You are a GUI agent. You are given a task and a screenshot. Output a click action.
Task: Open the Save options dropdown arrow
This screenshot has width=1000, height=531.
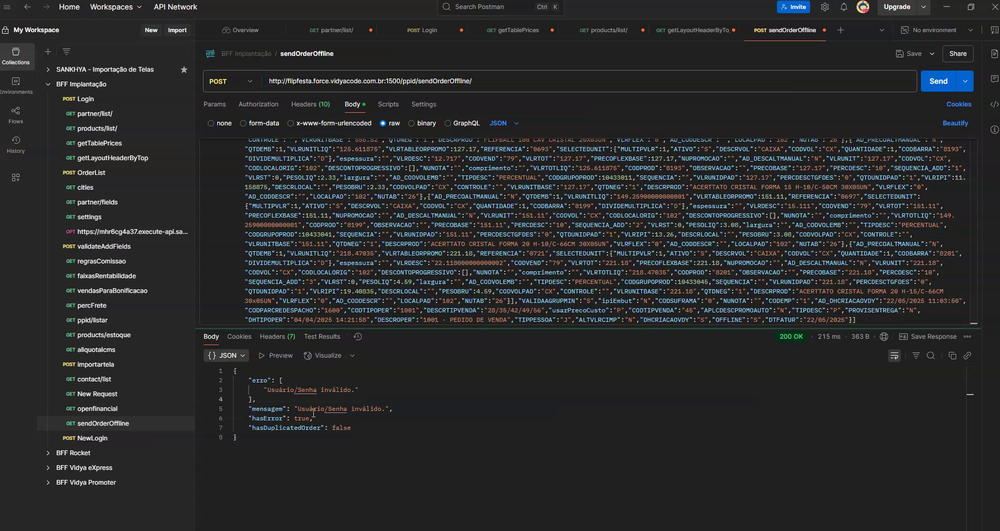(x=932, y=54)
